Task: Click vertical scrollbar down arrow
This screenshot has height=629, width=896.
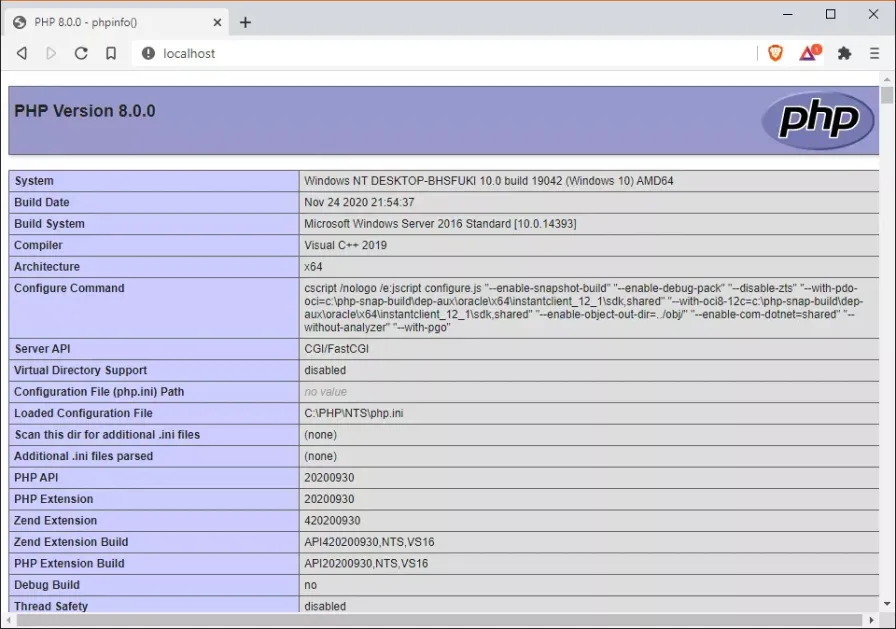Action: tap(887, 604)
